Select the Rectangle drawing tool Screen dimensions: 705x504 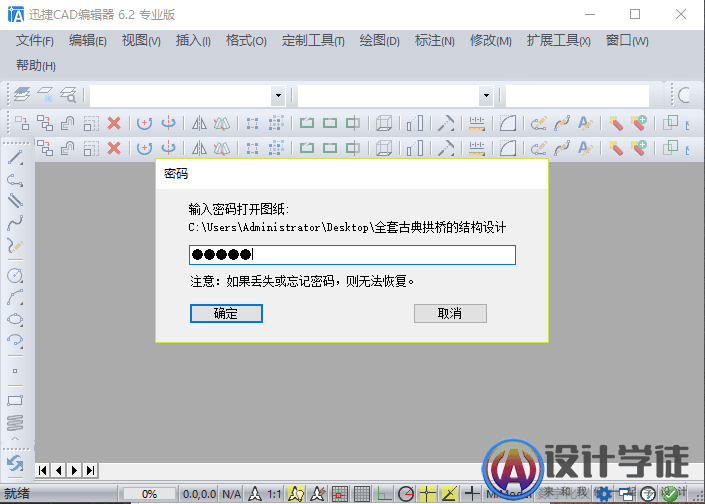[x=15, y=400]
